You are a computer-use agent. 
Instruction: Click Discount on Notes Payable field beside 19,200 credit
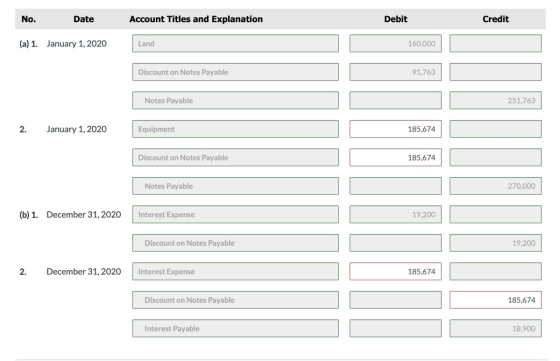(235, 243)
